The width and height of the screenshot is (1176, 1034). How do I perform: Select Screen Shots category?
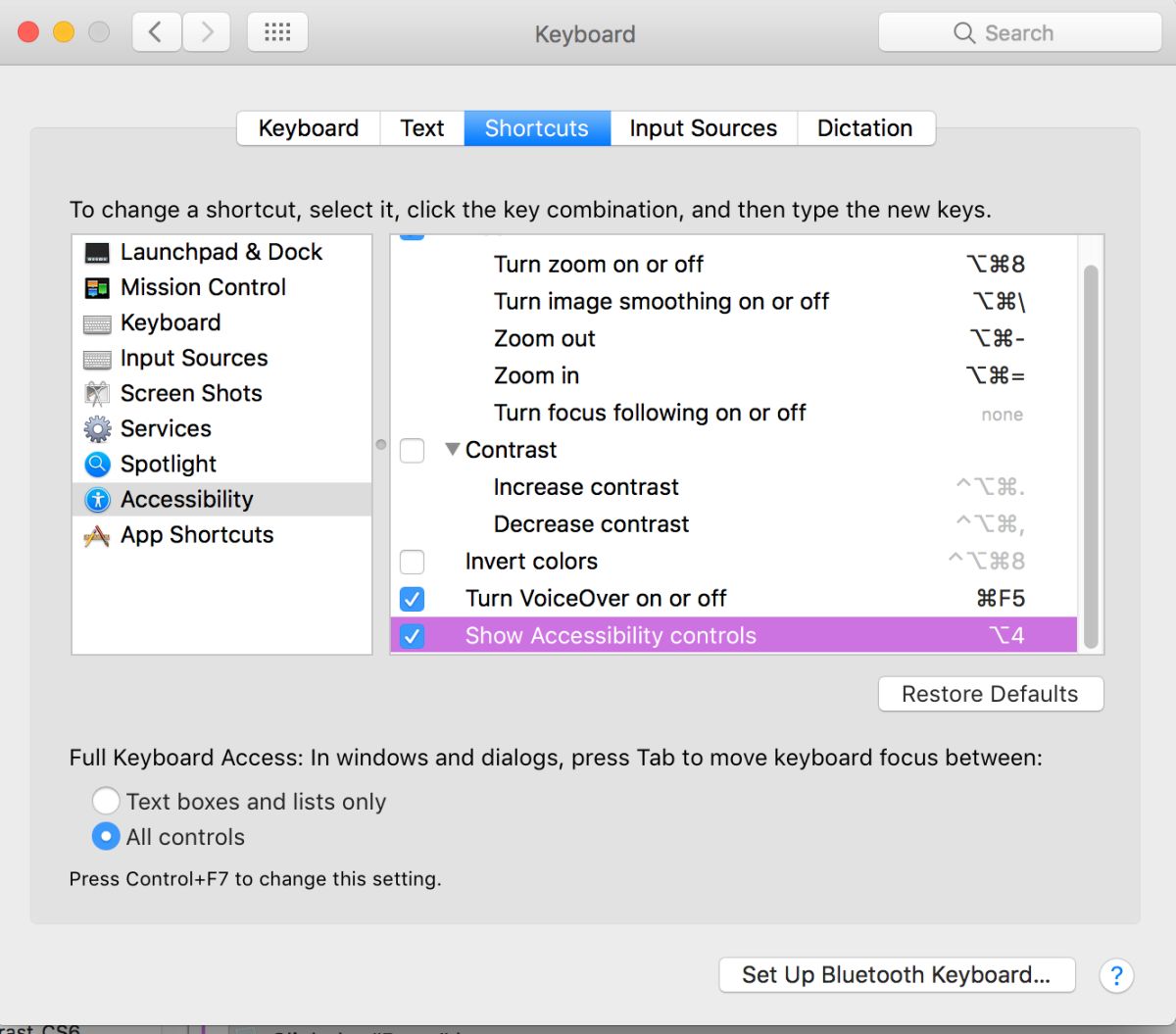pos(222,394)
